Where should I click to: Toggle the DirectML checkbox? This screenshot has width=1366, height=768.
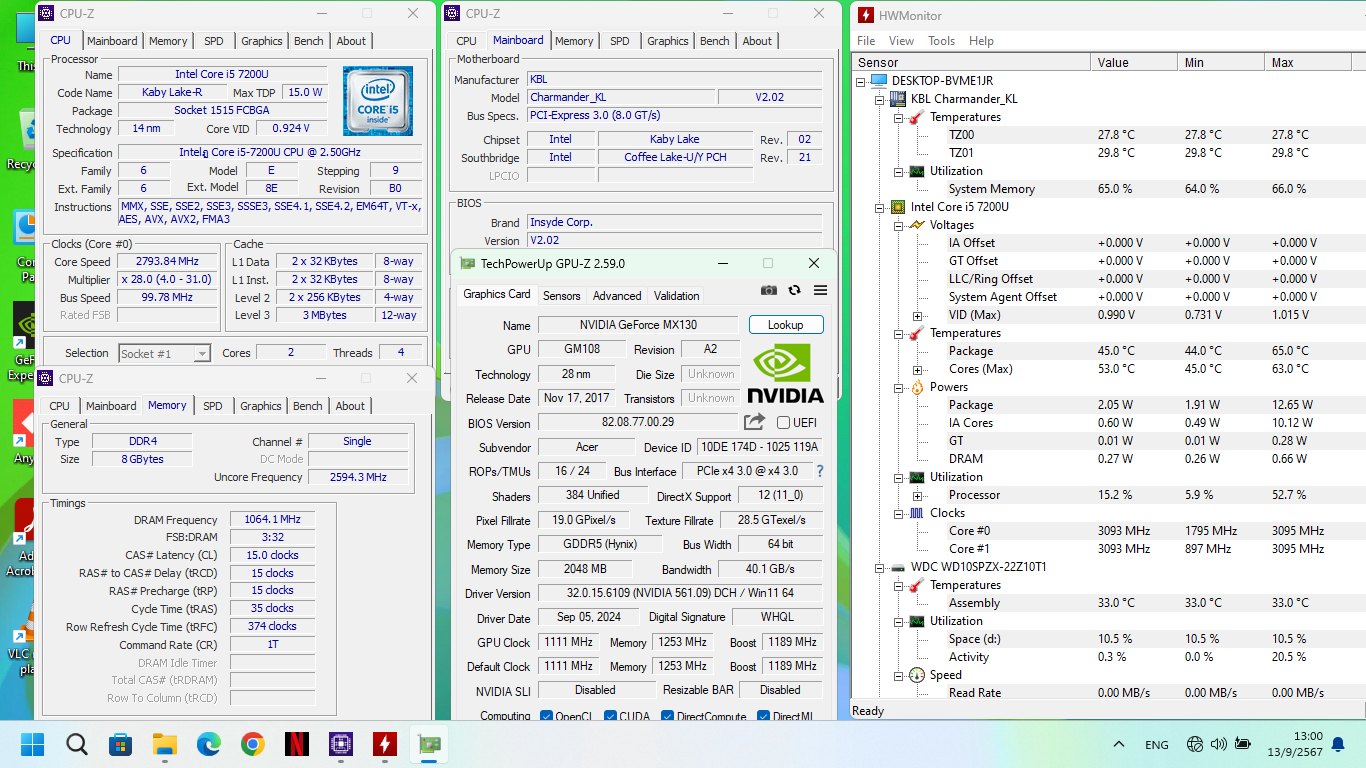(763, 716)
